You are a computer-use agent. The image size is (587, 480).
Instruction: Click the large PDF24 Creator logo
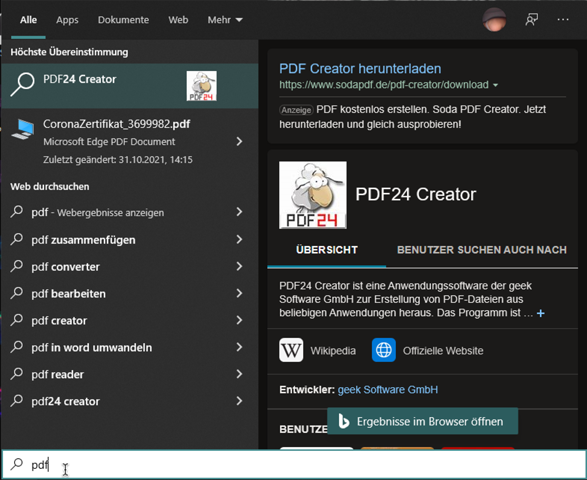tap(313, 195)
